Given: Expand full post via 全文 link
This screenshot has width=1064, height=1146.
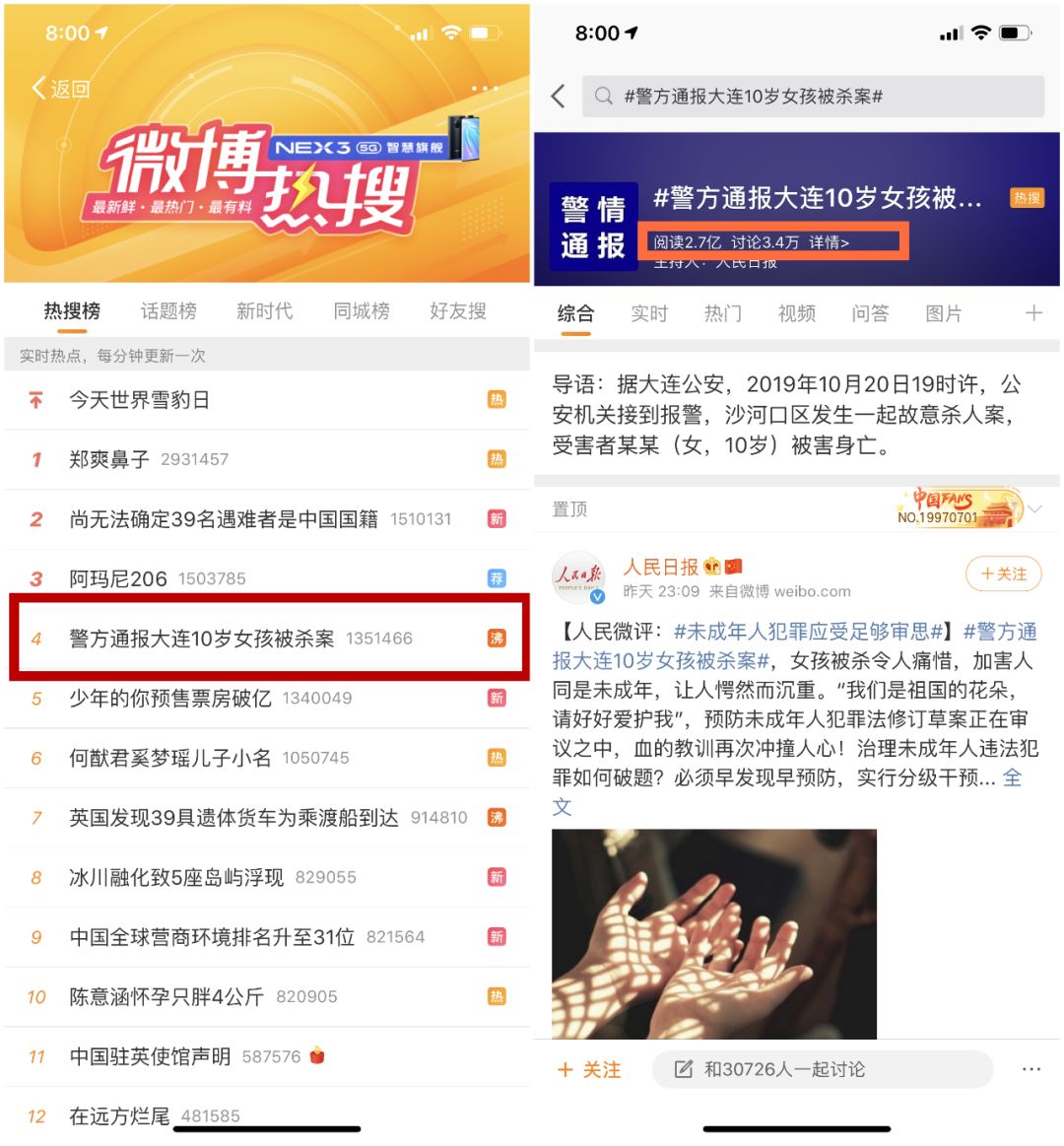Looking at the screenshot, I should 1012,777.
